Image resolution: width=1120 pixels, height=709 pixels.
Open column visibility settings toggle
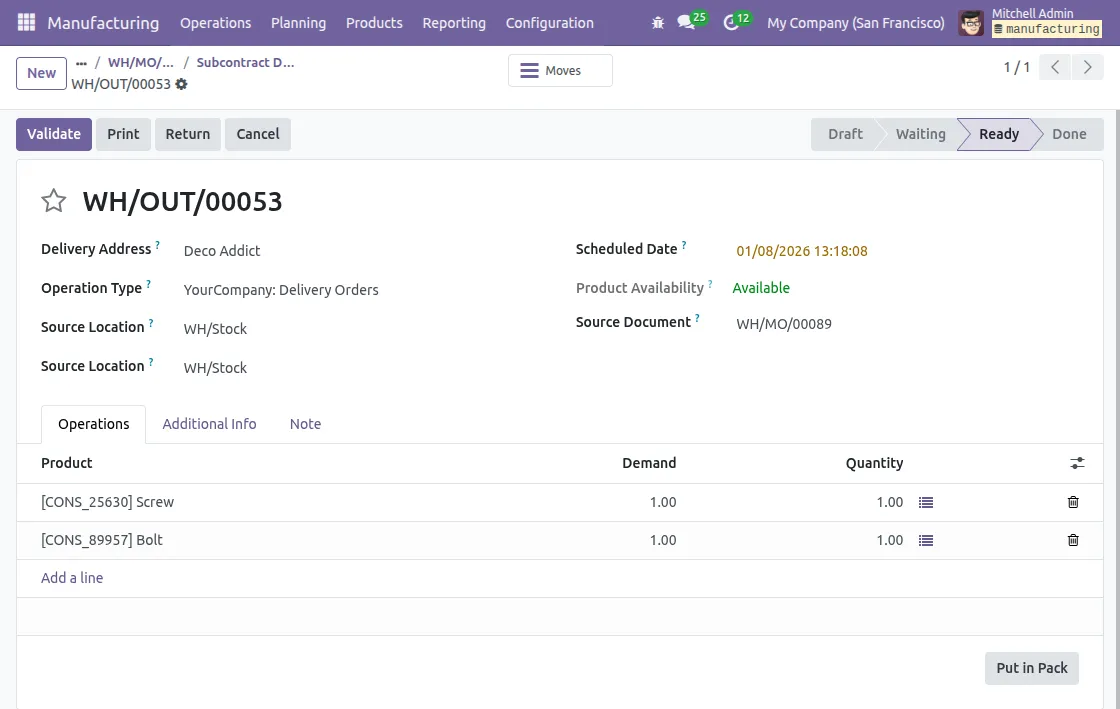tap(1077, 463)
